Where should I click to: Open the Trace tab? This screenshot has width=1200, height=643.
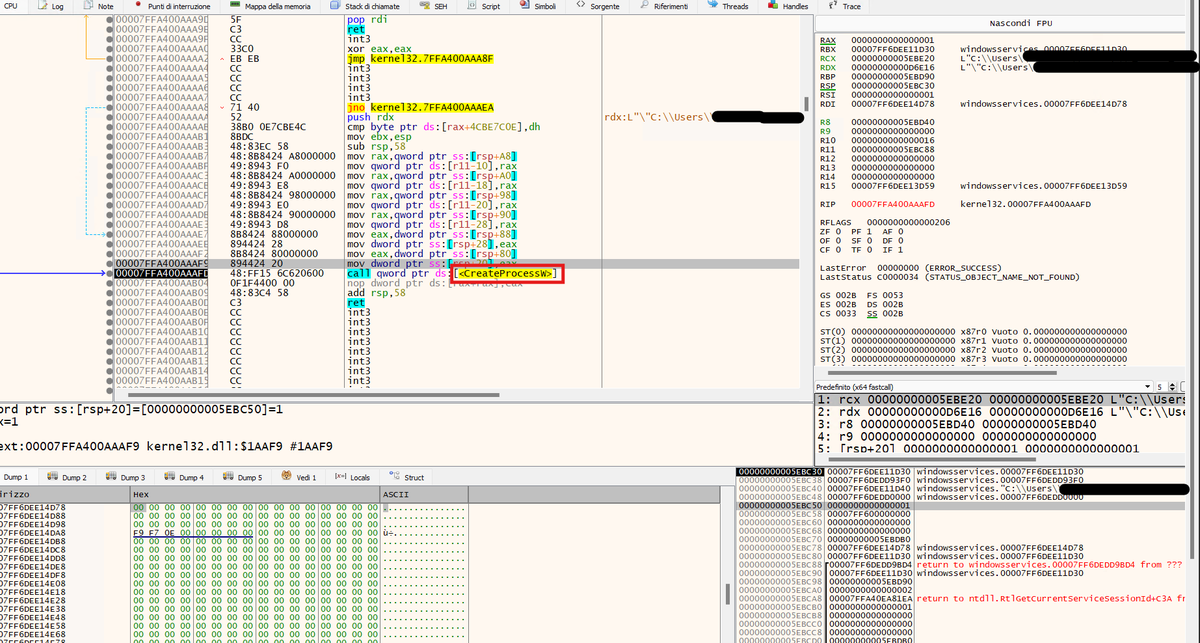844,6
